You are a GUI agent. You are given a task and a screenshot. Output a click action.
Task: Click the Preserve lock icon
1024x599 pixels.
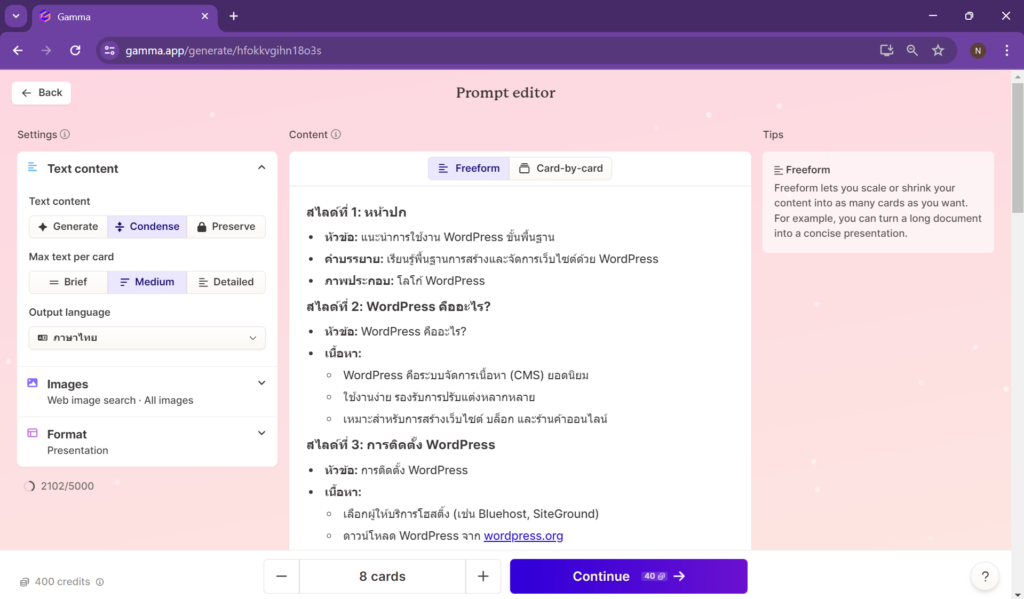[202, 227]
